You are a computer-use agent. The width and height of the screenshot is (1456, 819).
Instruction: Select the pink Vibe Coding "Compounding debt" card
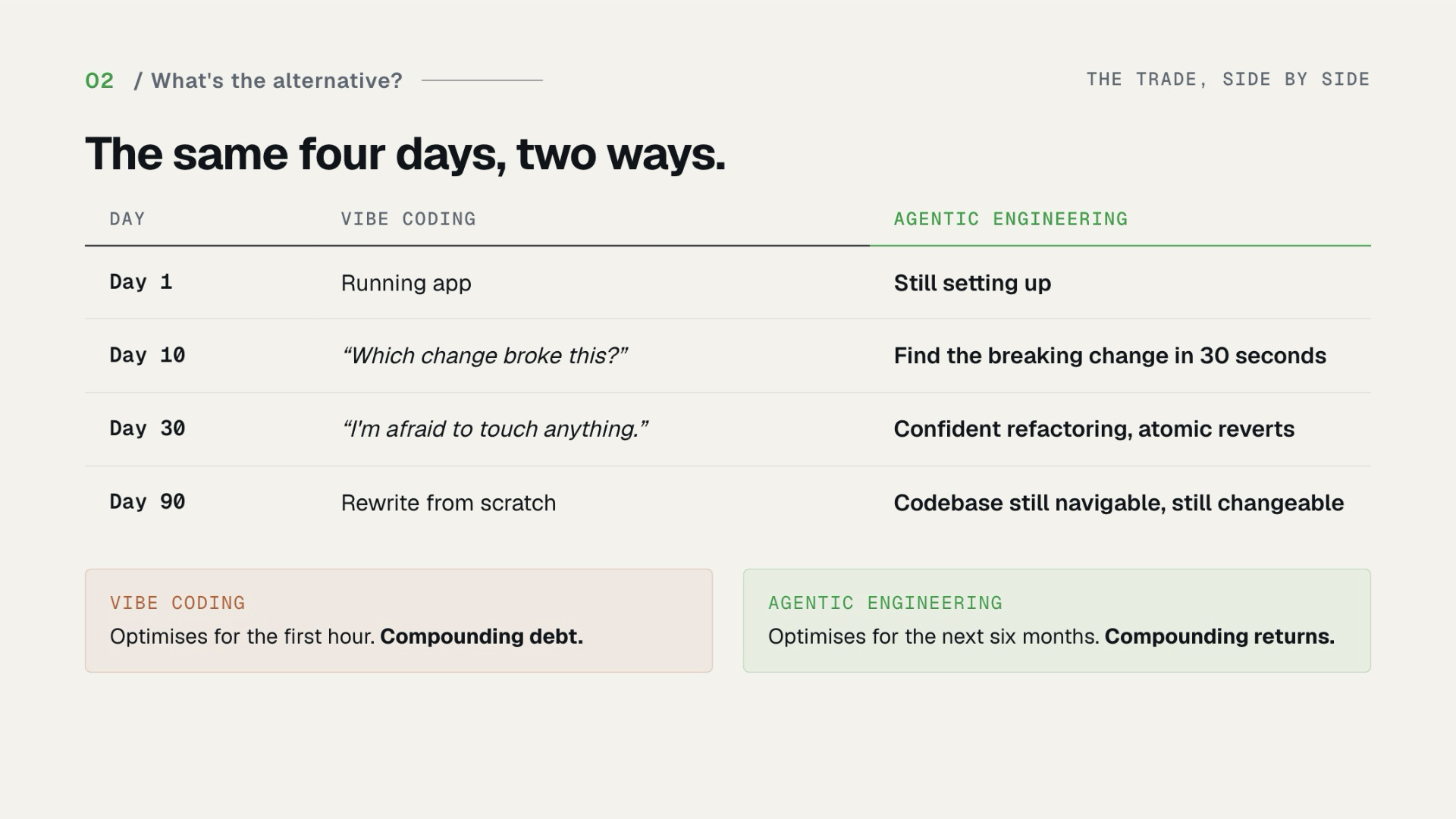pyautogui.click(x=399, y=620)
